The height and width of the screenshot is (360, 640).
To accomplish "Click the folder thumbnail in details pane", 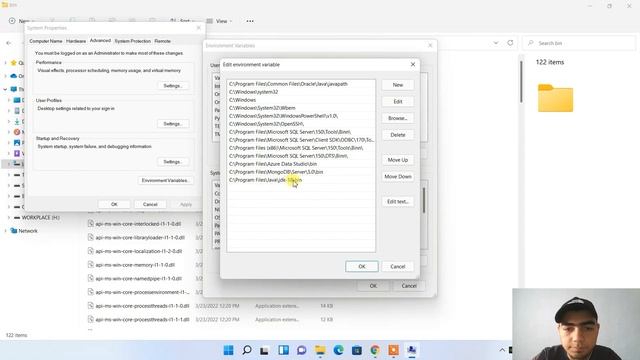I will coord(555,98).
